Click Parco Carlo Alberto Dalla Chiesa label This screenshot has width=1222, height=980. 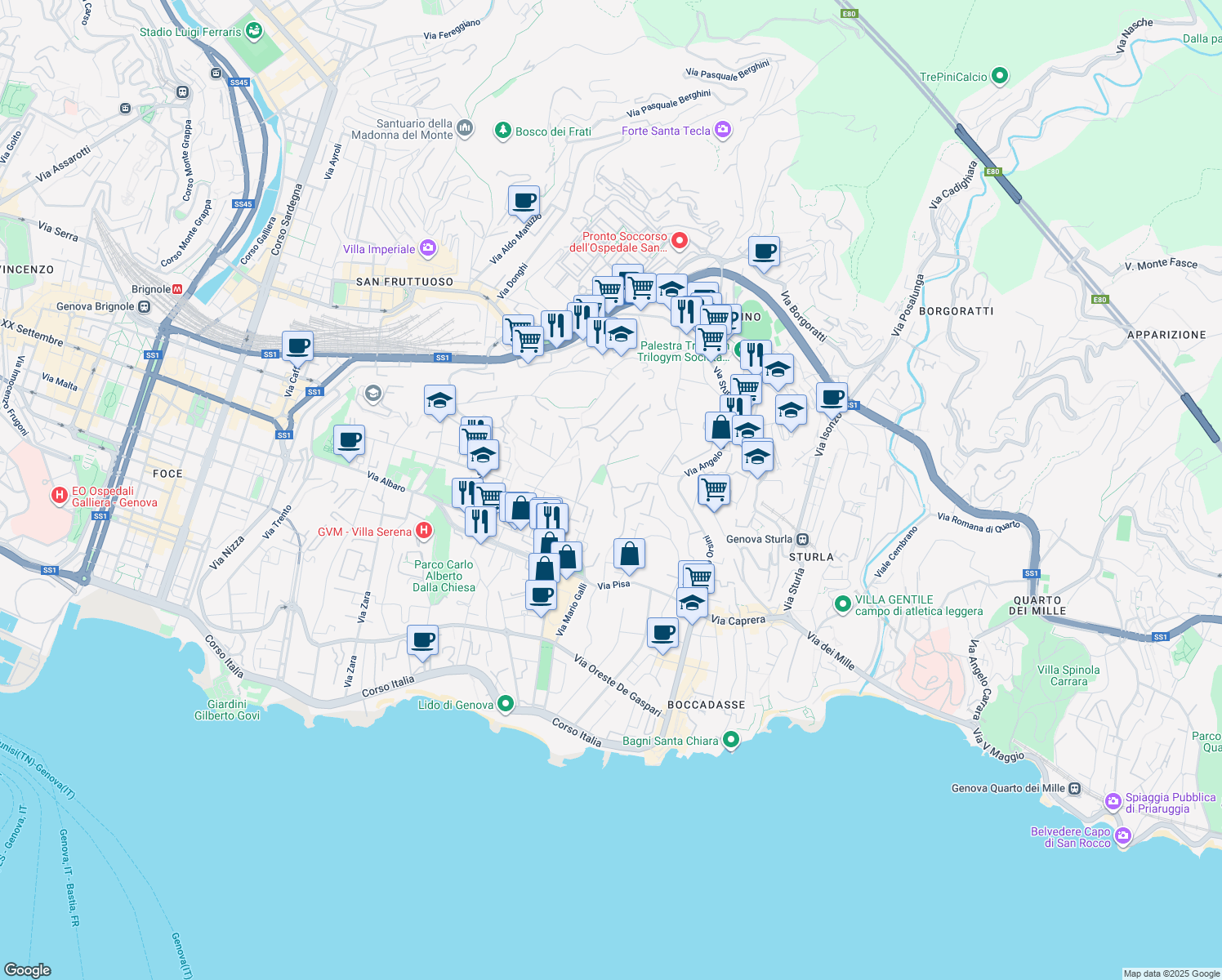444,576
